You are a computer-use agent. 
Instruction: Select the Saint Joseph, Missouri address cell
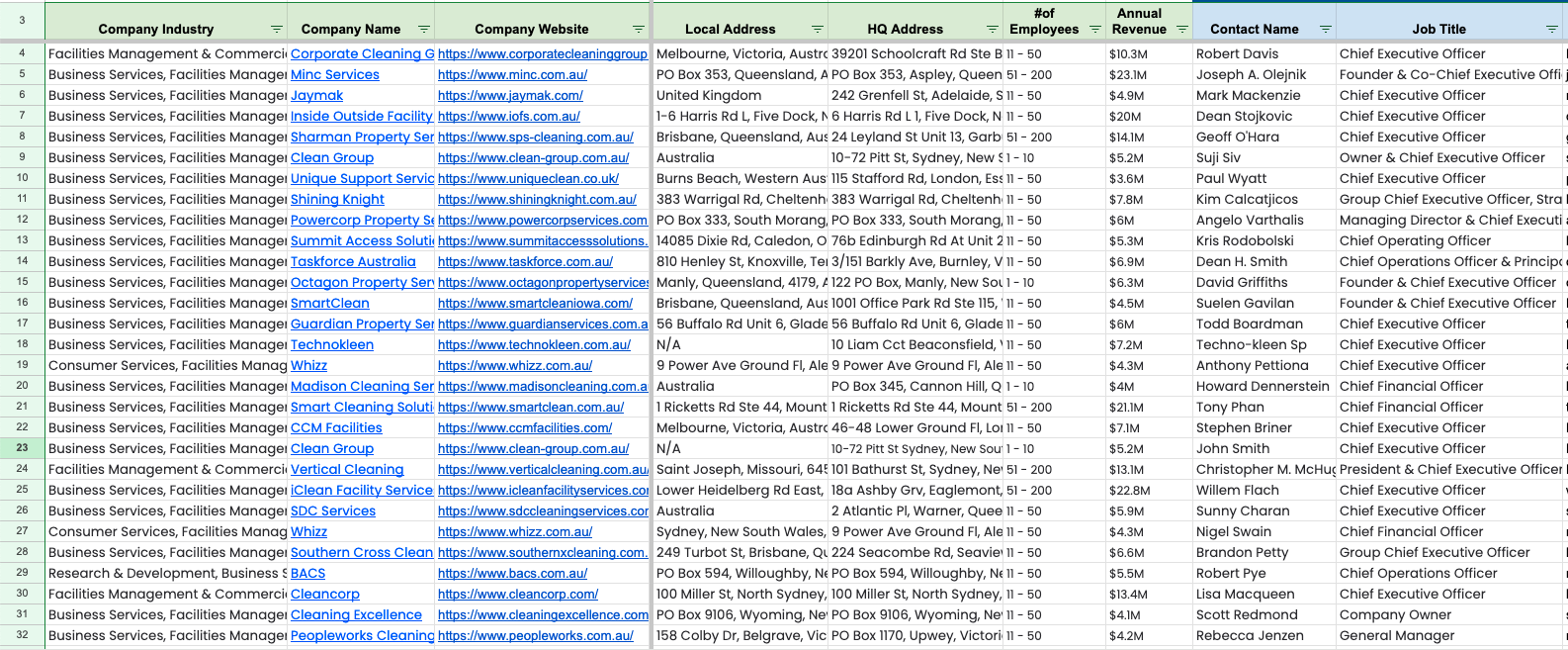(x=740, y=470)
